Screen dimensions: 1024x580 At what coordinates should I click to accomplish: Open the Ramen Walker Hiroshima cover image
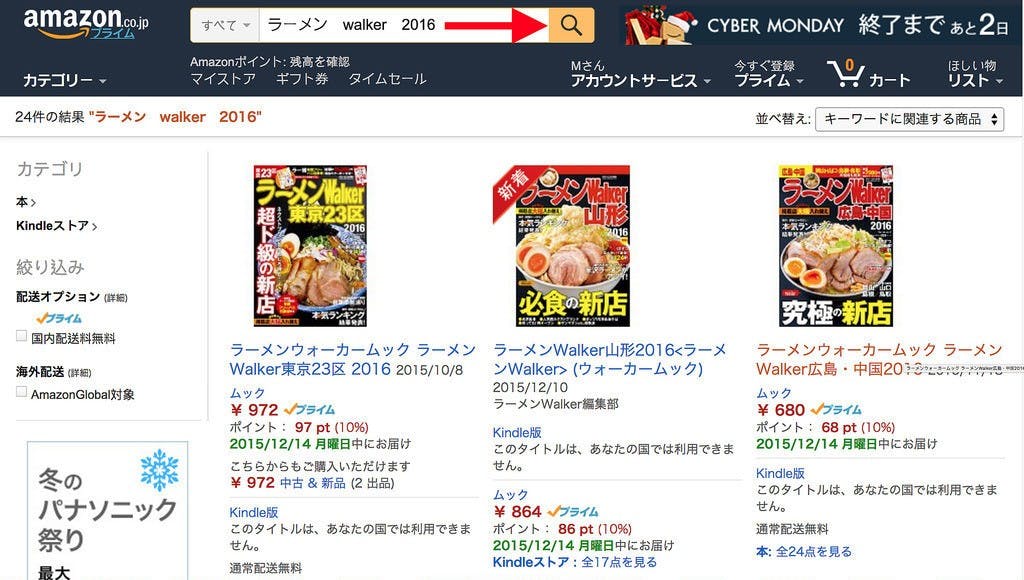coord(835,246)
